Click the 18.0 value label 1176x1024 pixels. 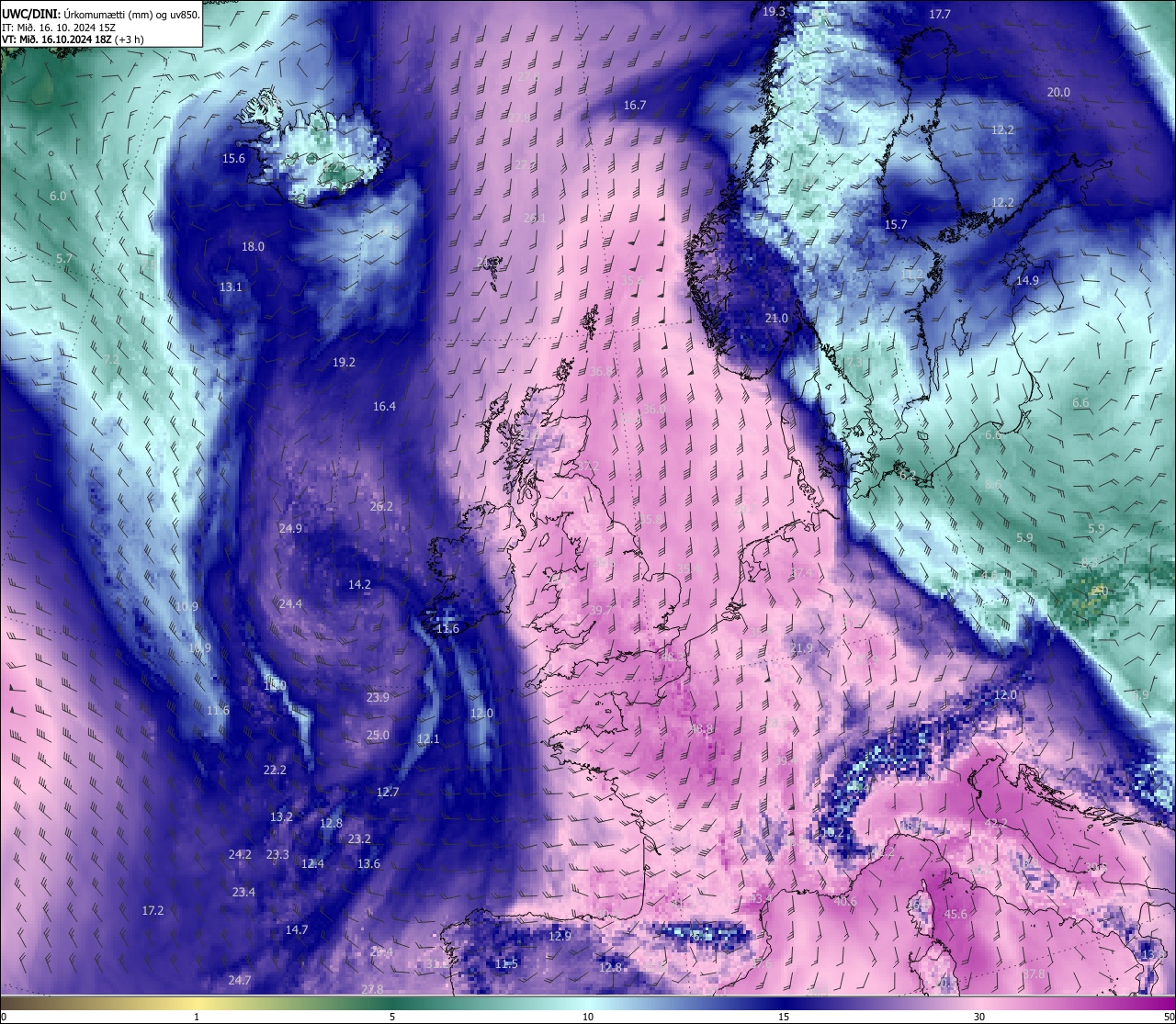pos(253,246)
